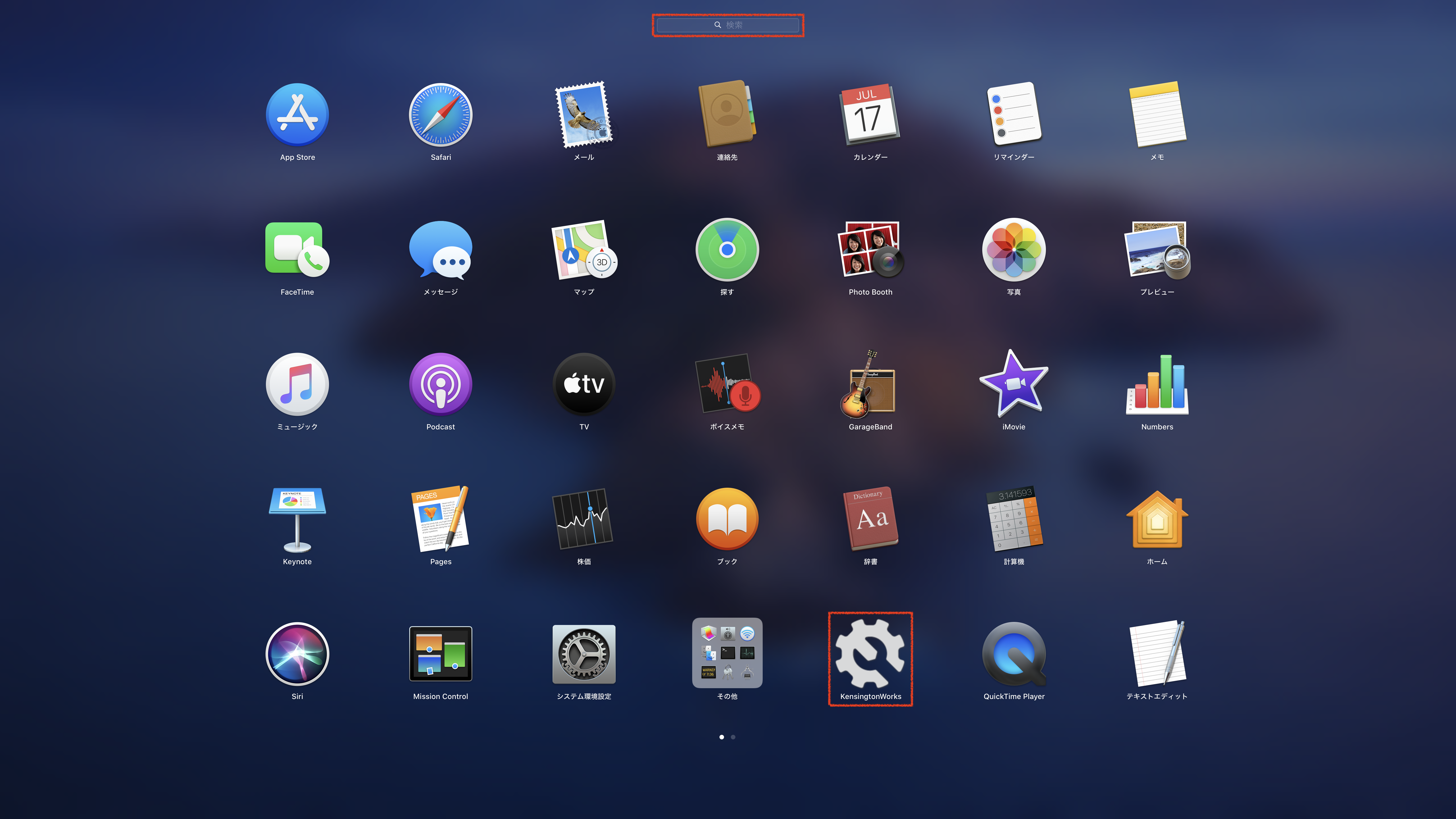Expand the Other (その他) folder
Image resolution: width=1456 pixels, height=819 pixels.
pos(727,653)
